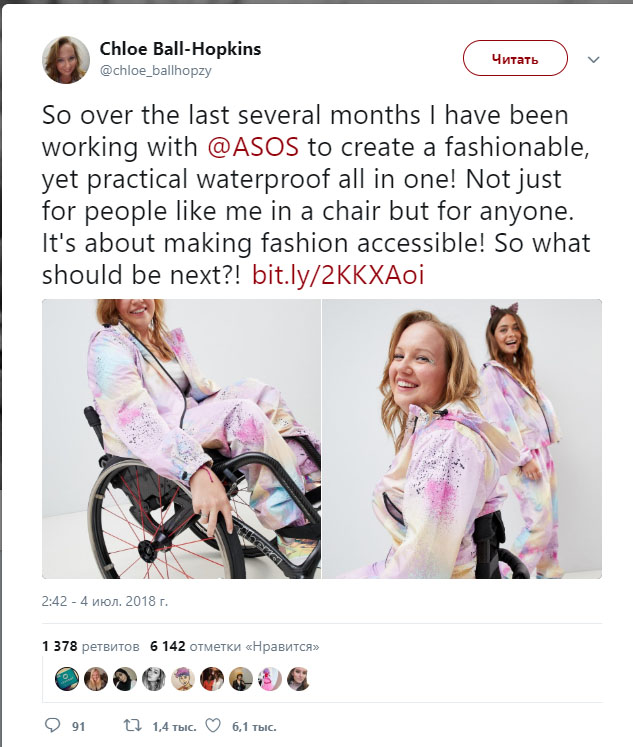Follow the account with the Читать button

[515, 59]
